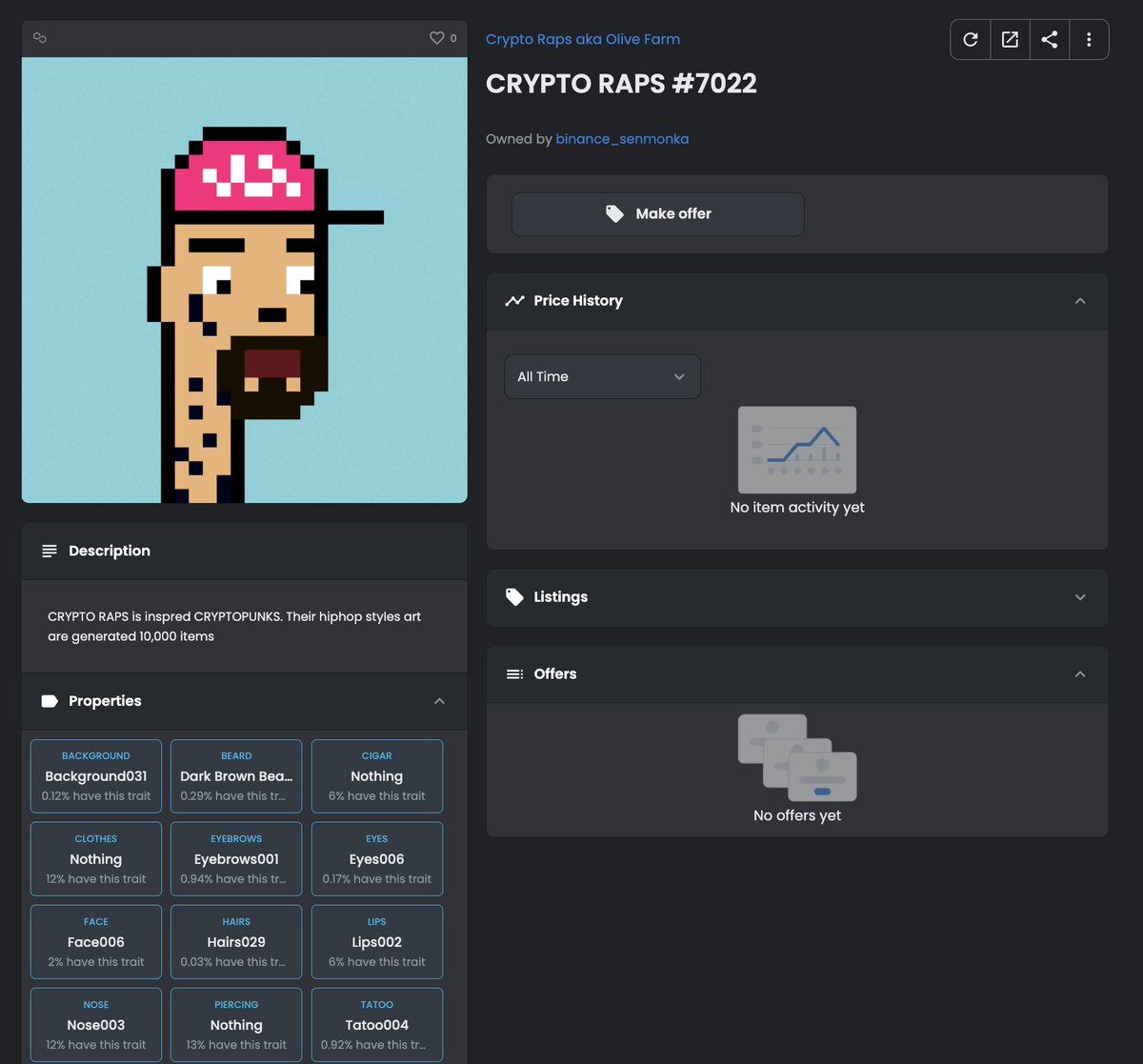Image resolution: width=1143 pixels, height=1064 pixels.
Task: Open owner binance_senmonka profile
Action: pos(622,139)
